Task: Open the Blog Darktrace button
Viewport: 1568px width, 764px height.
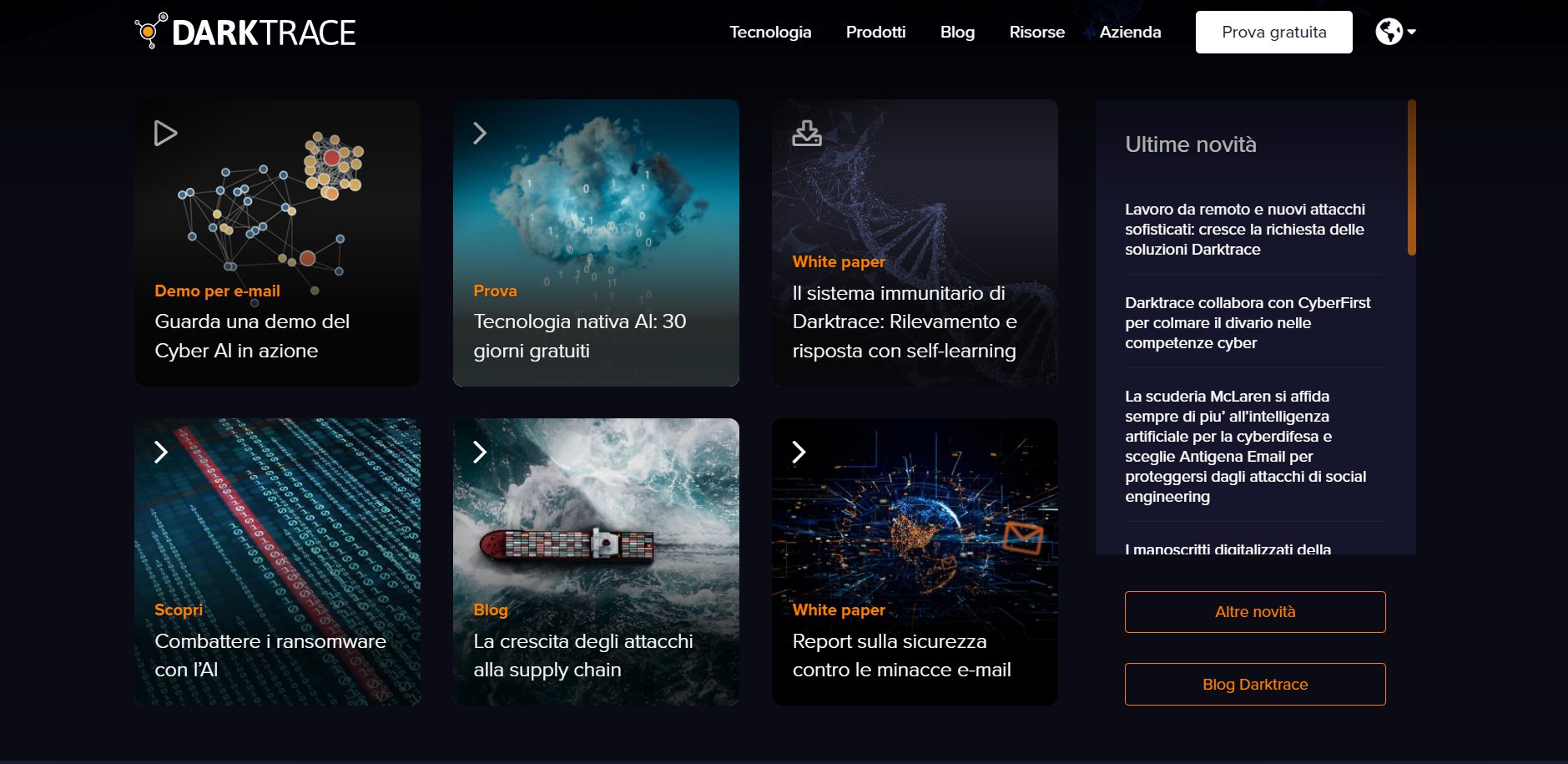Action: click(x=1255, y=685)
